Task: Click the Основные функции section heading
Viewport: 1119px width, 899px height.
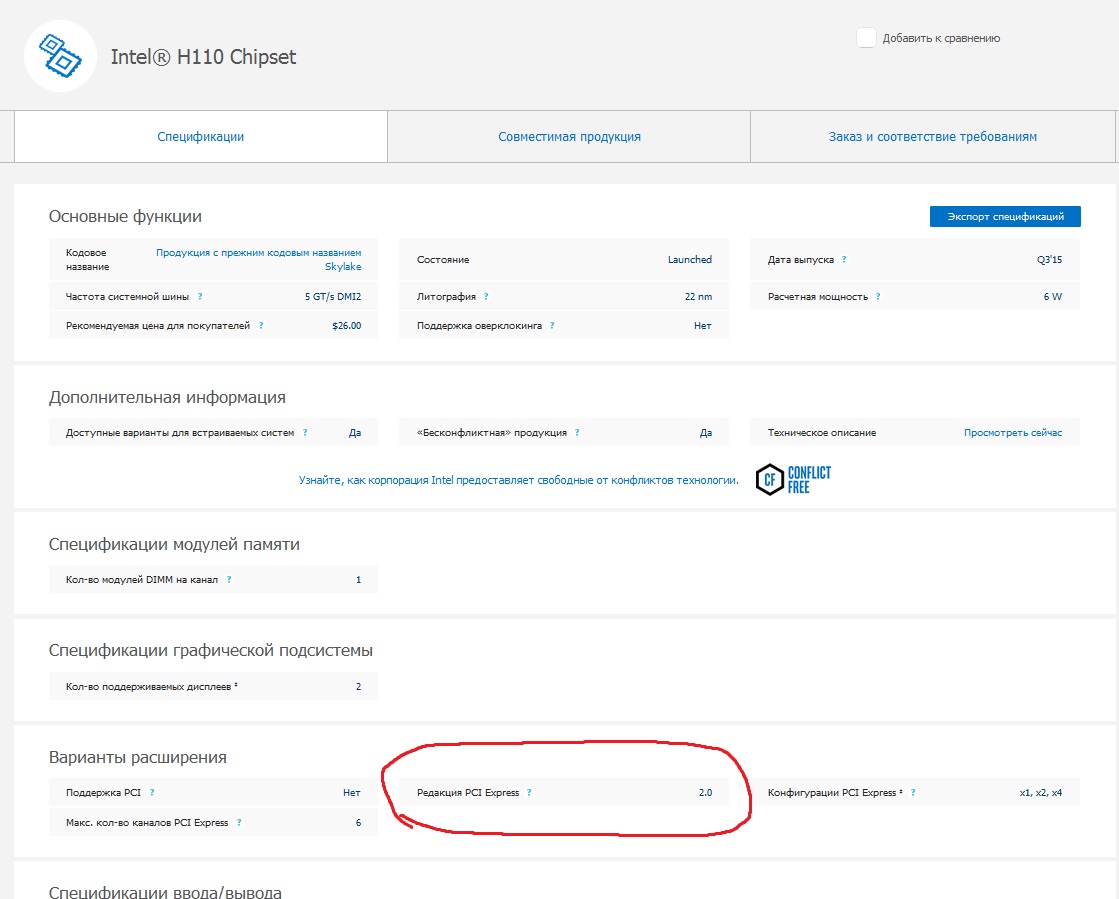Action: point(125,216)
